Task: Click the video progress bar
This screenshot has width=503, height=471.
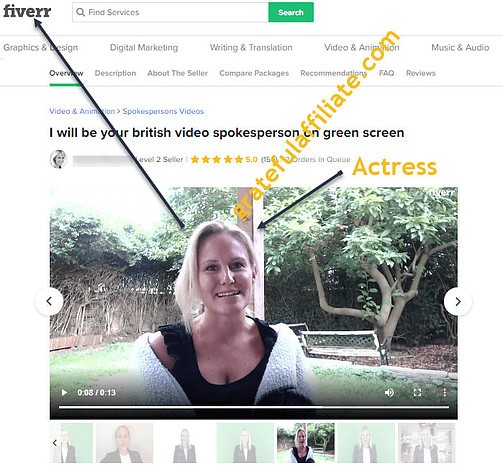Action: [254, 407]
